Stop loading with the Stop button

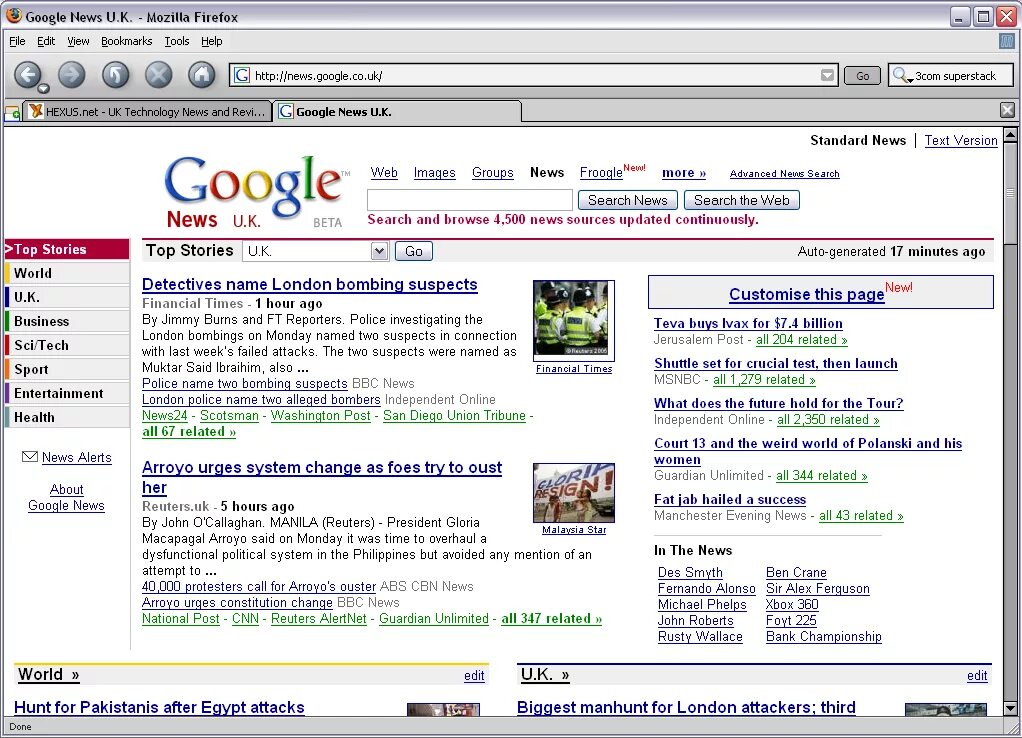[x=158, y=75]
